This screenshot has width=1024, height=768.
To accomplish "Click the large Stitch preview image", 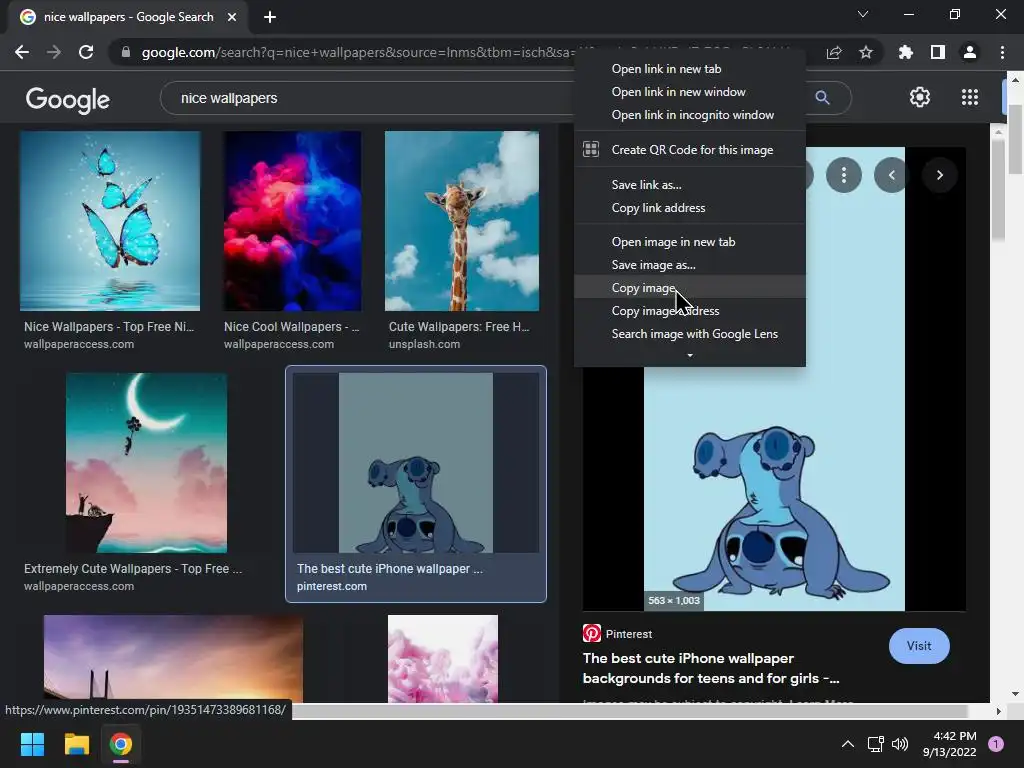I will (774, 488).
